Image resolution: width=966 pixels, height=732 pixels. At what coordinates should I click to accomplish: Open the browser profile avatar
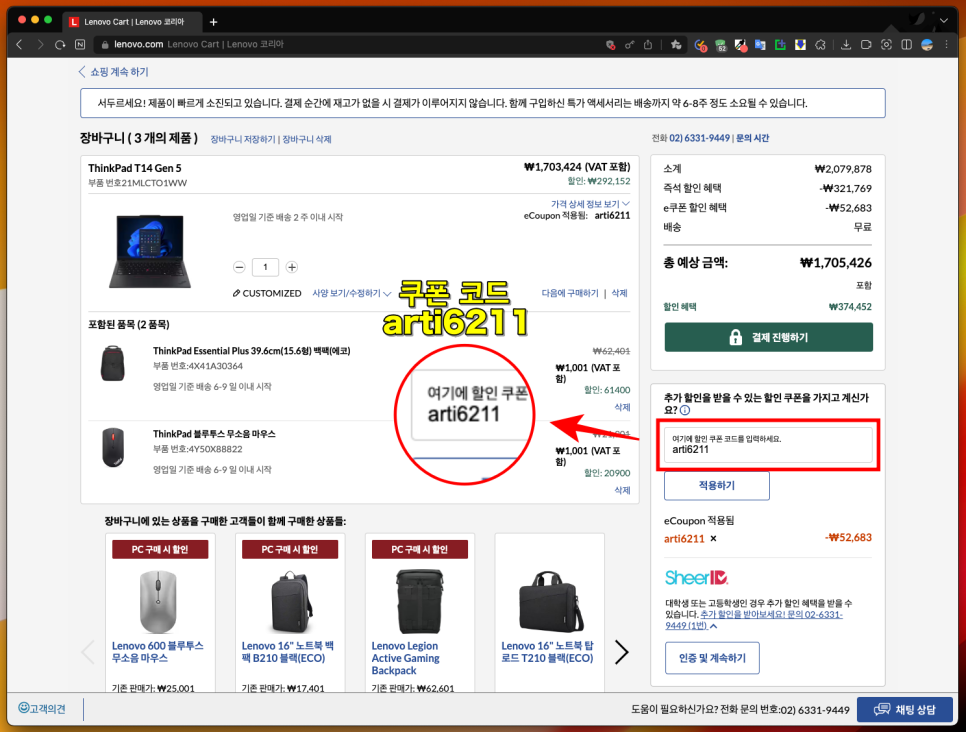(927, 44)
